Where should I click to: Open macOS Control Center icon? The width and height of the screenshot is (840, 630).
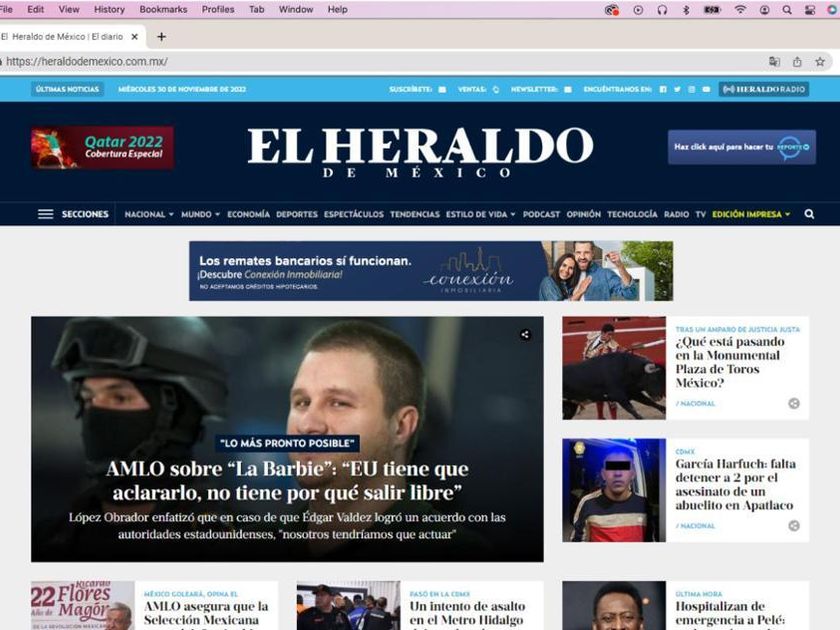tap(810, 10)
